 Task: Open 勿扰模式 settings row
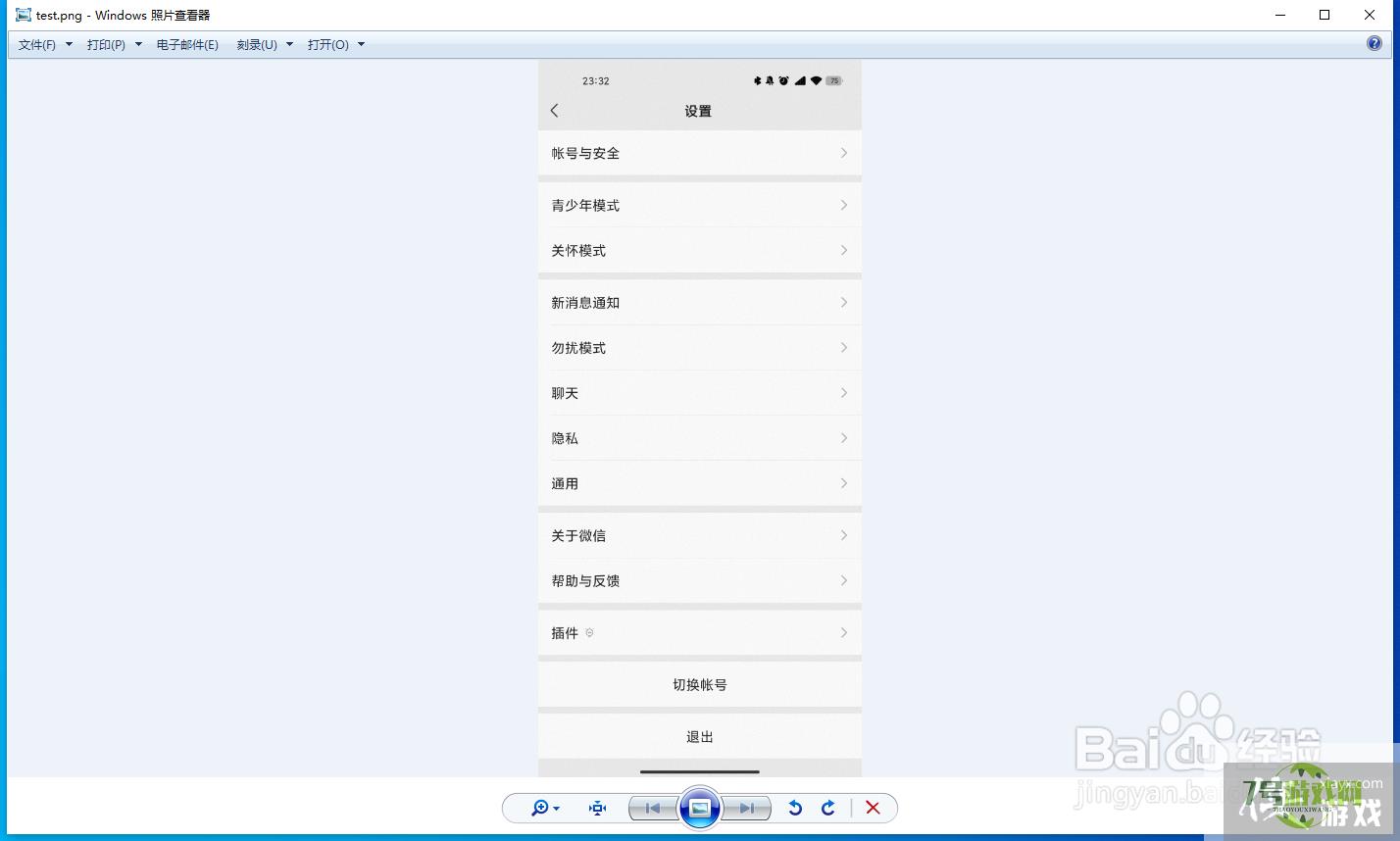(x=699, y=347)
